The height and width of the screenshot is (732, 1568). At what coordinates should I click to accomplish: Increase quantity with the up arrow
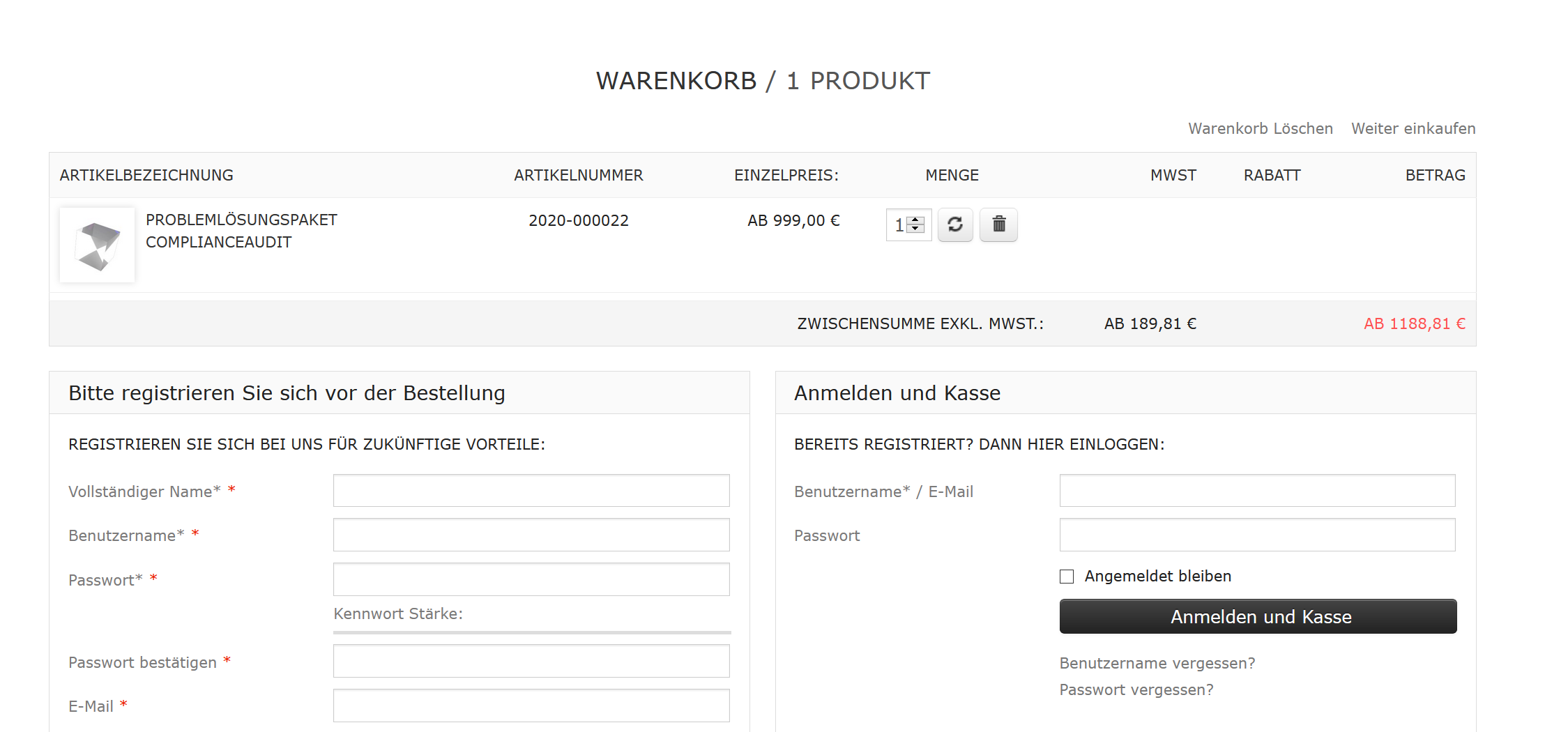click(x=916, y=220)
